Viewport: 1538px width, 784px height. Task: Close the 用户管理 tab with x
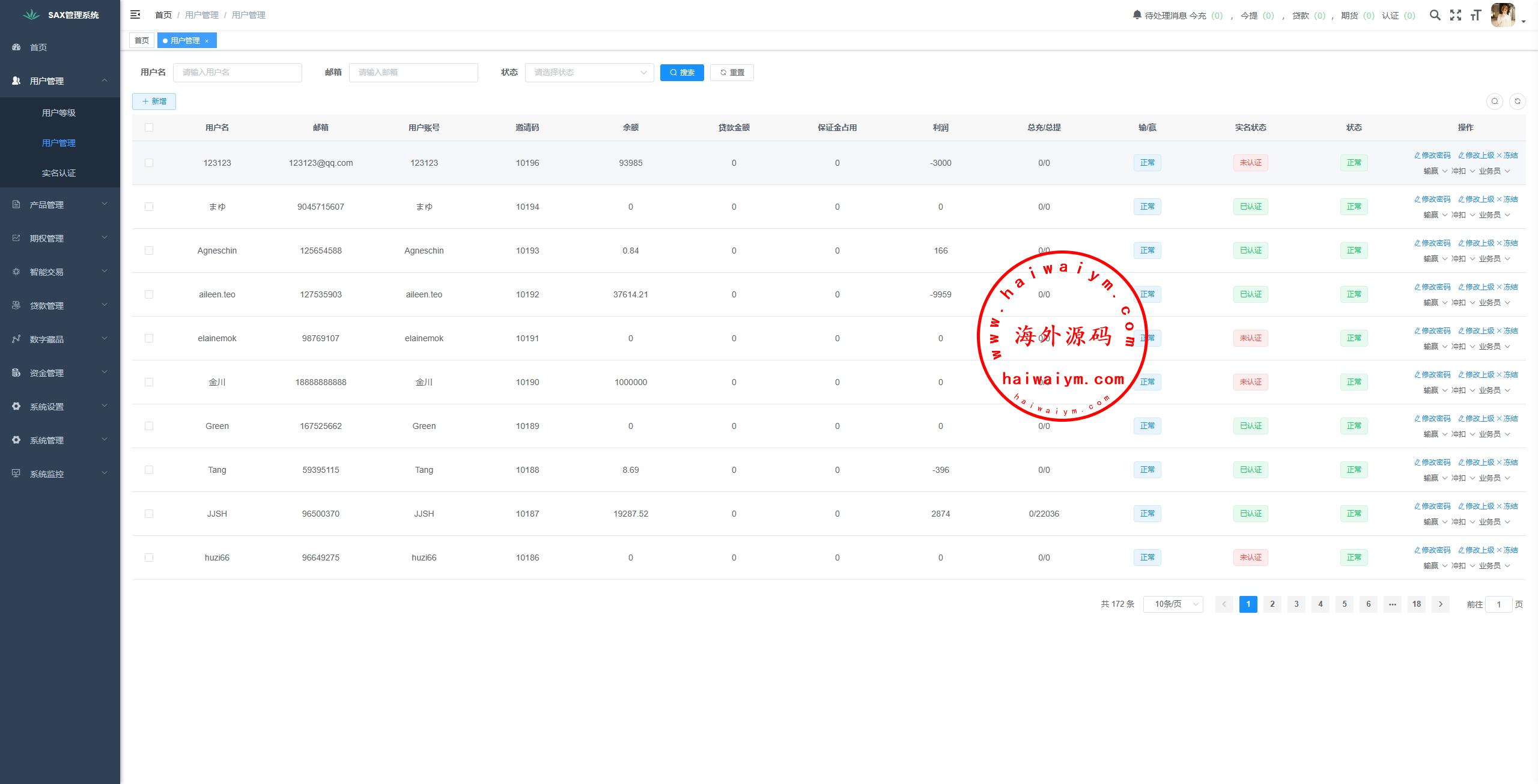pos(207,41)
